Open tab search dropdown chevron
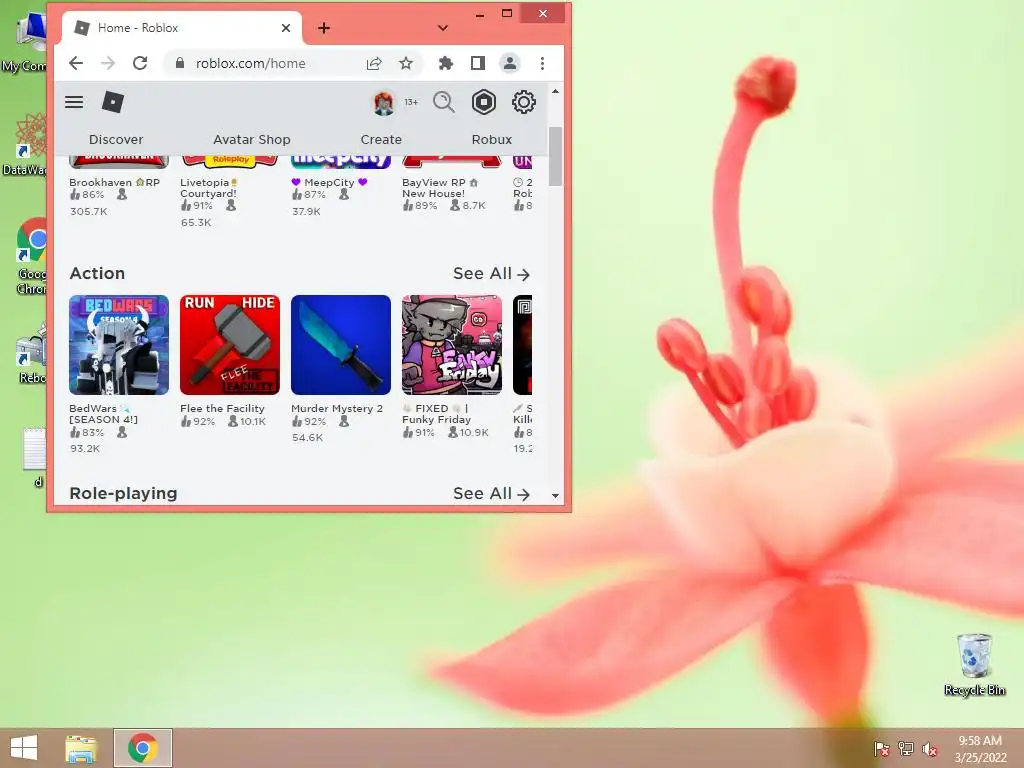The image size is (1024, 768). (443, 28)
